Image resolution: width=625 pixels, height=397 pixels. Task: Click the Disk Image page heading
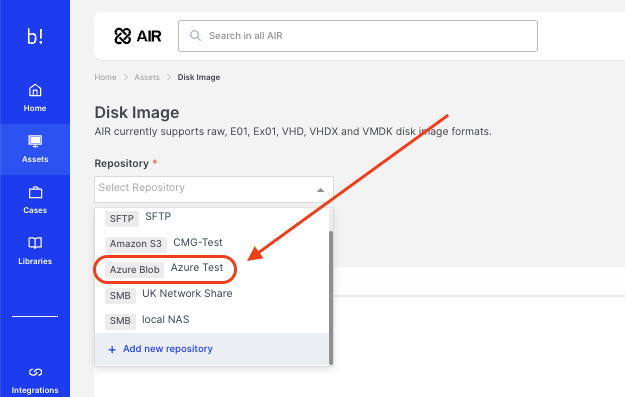[x=137, y=112]
